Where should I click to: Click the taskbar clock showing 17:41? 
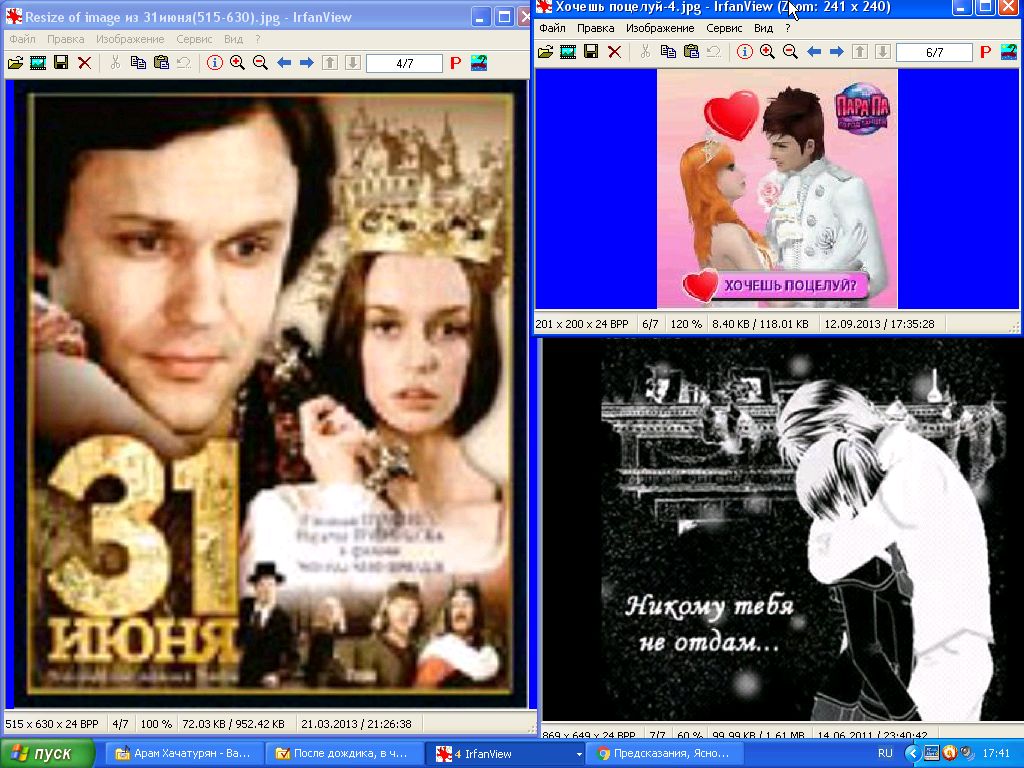(x=996, y=753)
